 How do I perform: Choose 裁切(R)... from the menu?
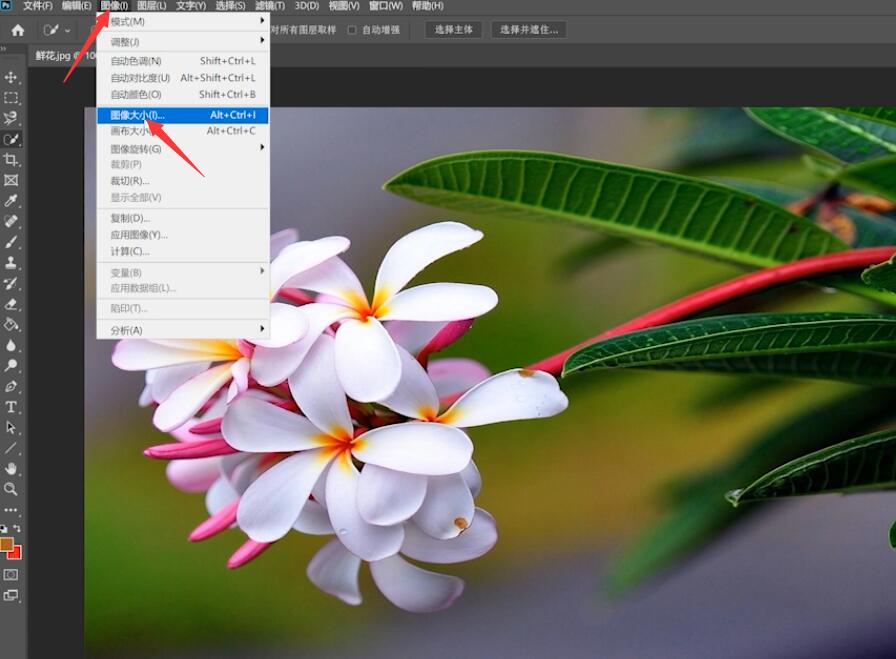(183, 181)
